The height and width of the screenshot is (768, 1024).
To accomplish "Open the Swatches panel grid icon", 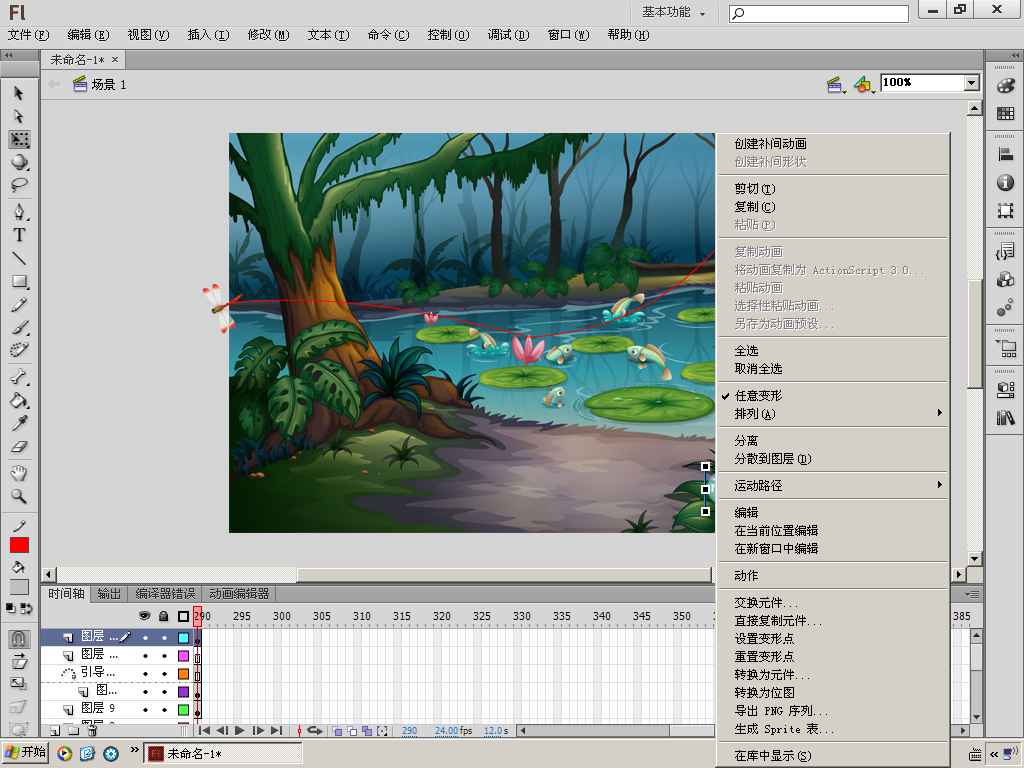I will point(1006,114).
